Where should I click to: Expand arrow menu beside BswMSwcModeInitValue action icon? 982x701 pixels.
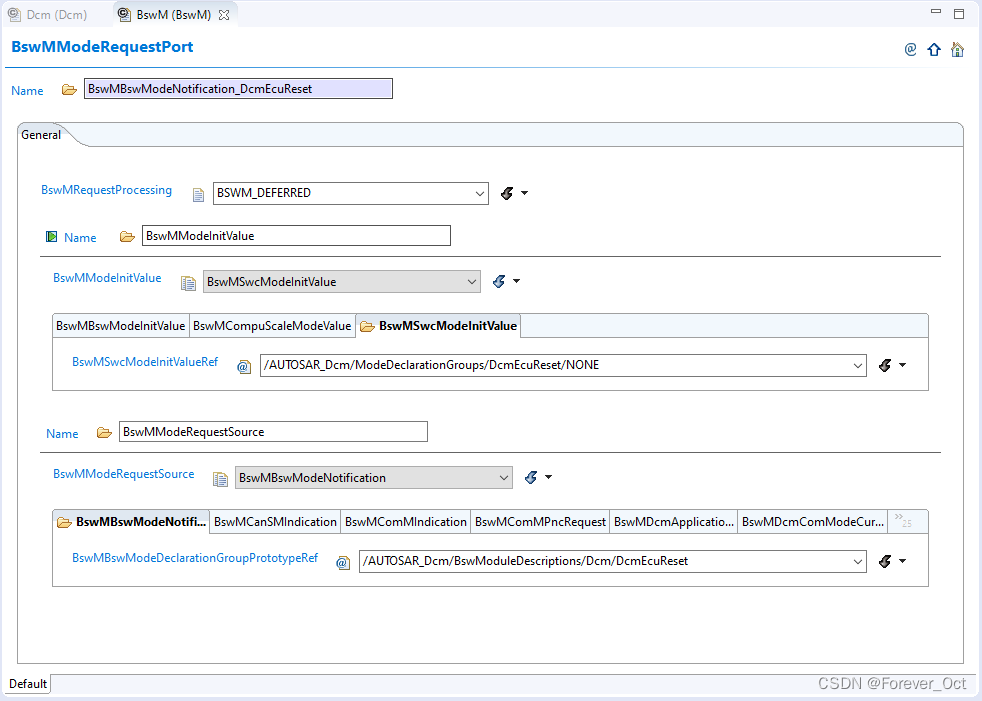[x=517, y=281]
